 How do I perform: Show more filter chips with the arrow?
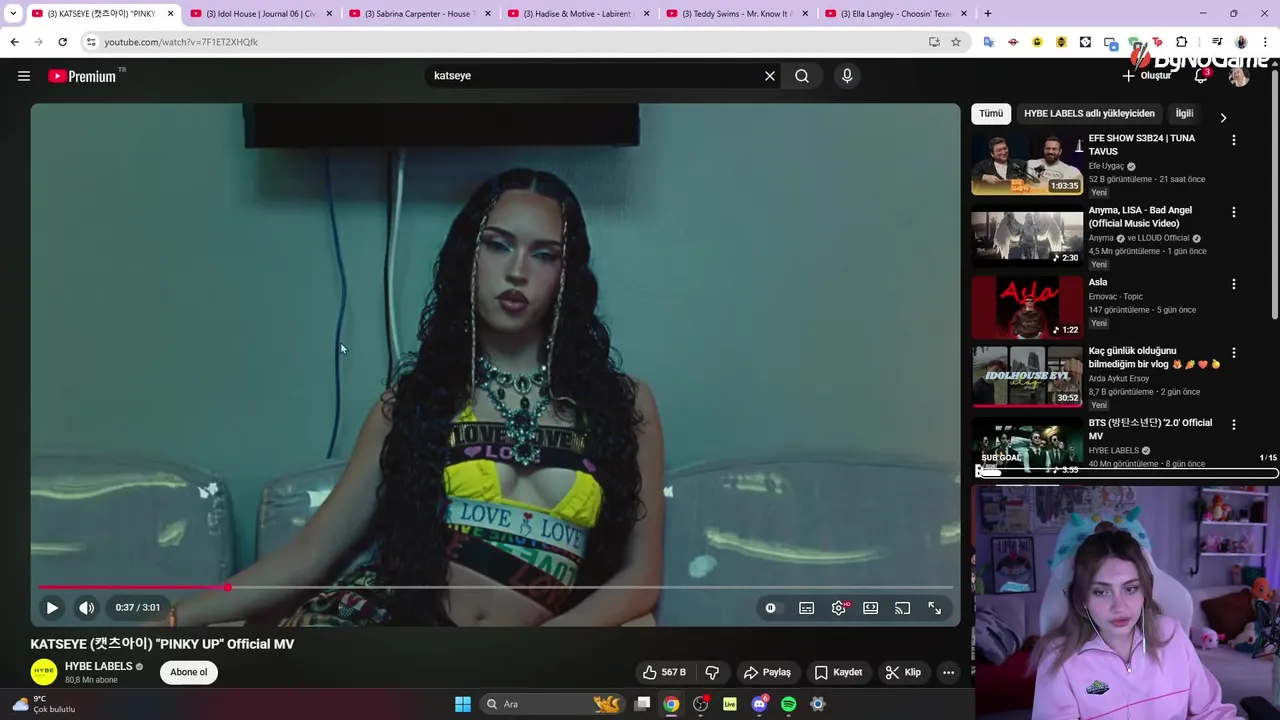coord(1223,117)
